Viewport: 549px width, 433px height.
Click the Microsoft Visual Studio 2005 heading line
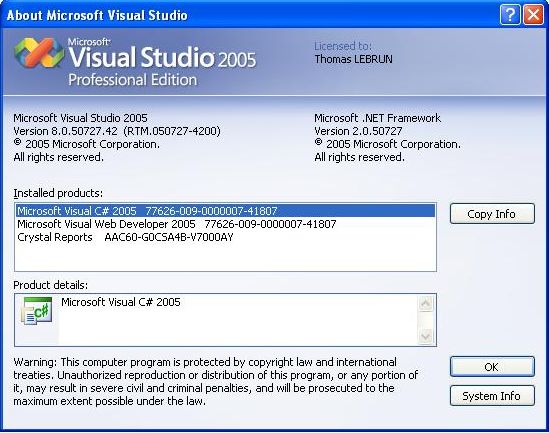pyautogui.click(x=81, y=118)
